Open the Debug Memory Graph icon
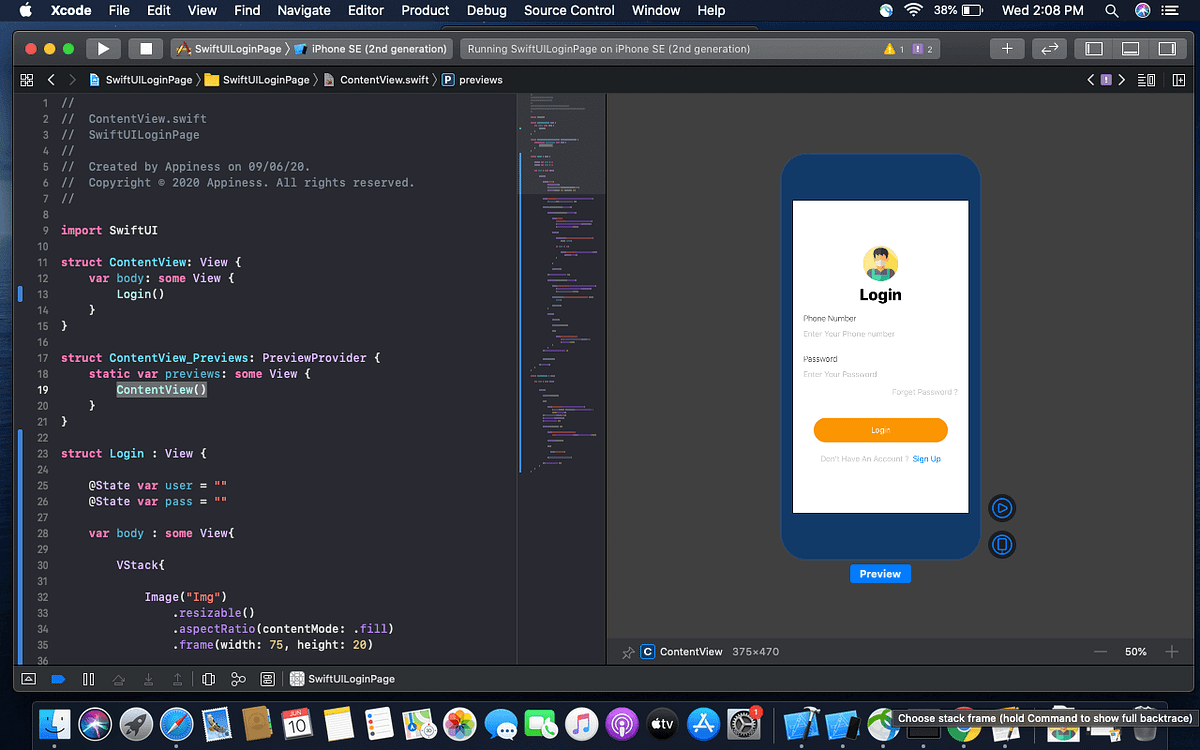Viewport: 1200px width, 750px height. pos(236,679)
